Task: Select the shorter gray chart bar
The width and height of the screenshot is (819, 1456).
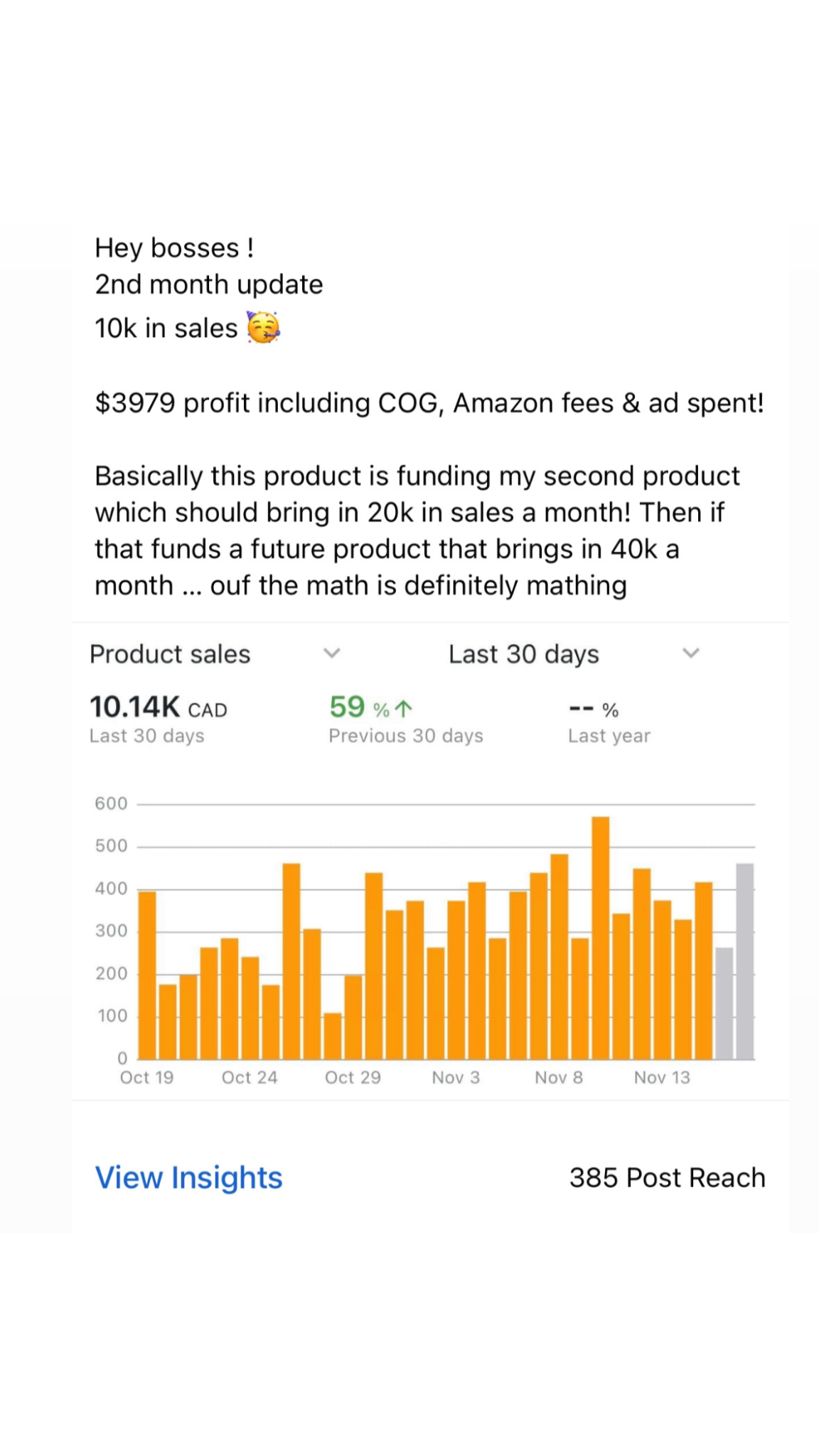Action: tap(724, 1003)
